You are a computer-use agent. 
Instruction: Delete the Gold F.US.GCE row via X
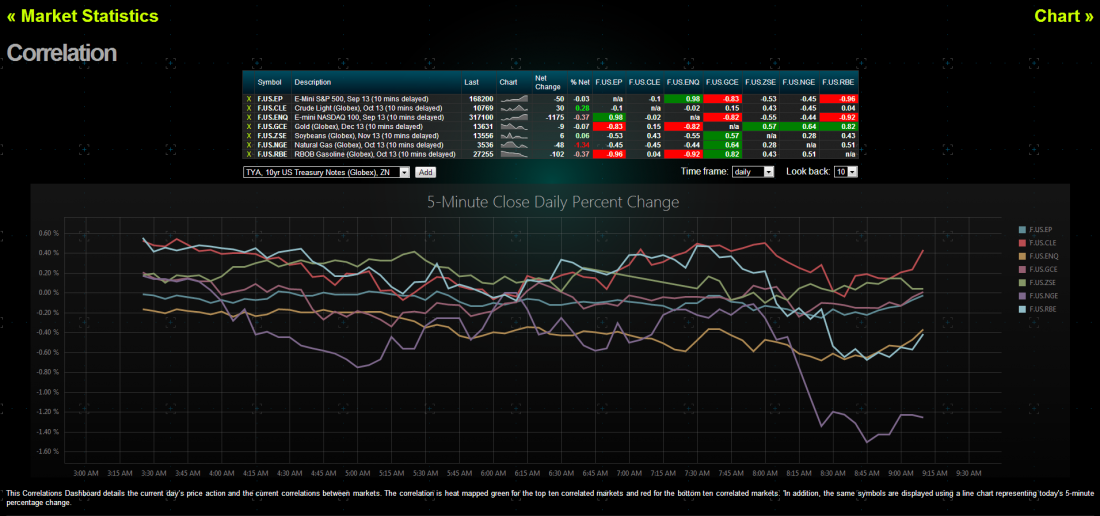(x=249, y=126)
